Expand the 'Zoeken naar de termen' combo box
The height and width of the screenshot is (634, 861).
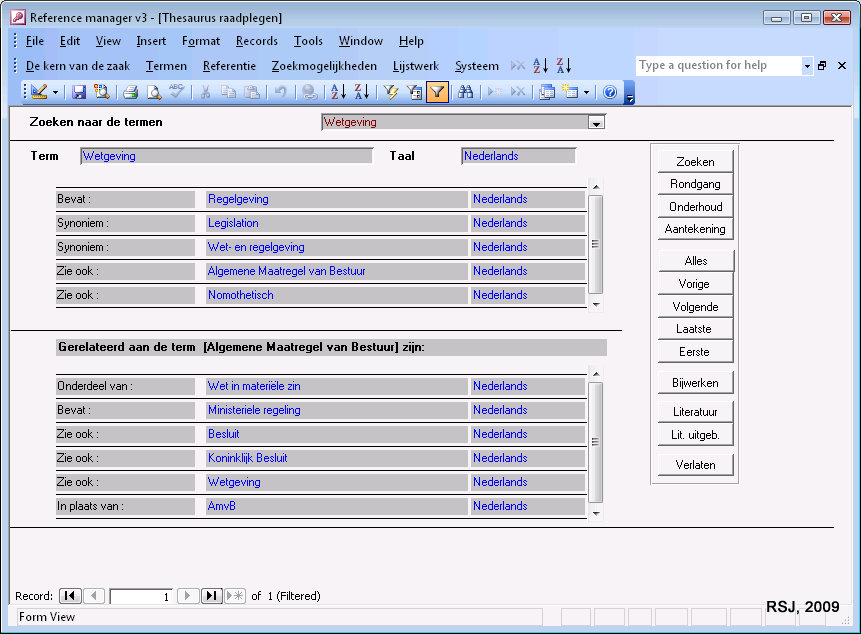point(596,123)
